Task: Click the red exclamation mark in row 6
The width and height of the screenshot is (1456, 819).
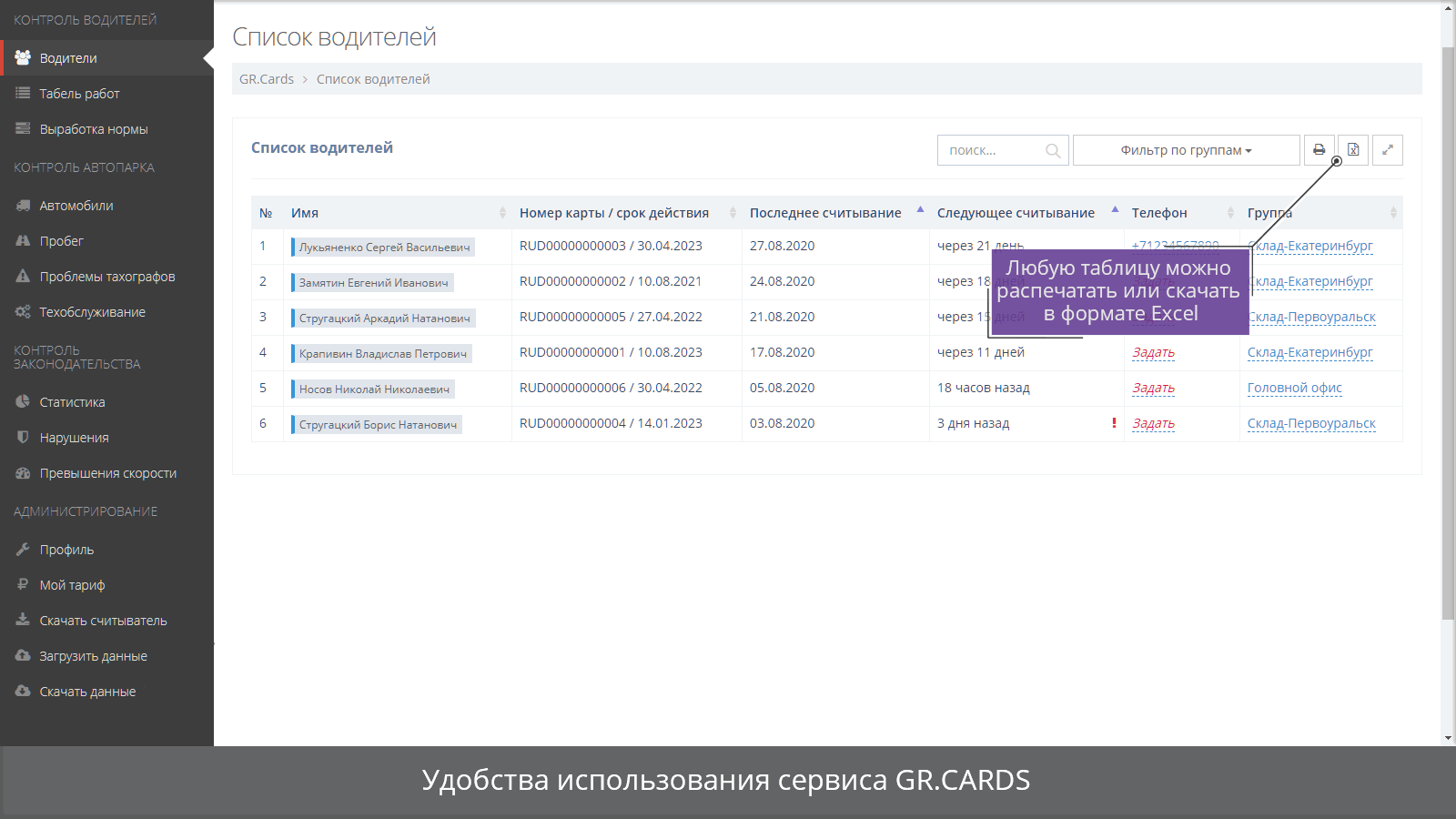Action: [x=1114, y=423]
